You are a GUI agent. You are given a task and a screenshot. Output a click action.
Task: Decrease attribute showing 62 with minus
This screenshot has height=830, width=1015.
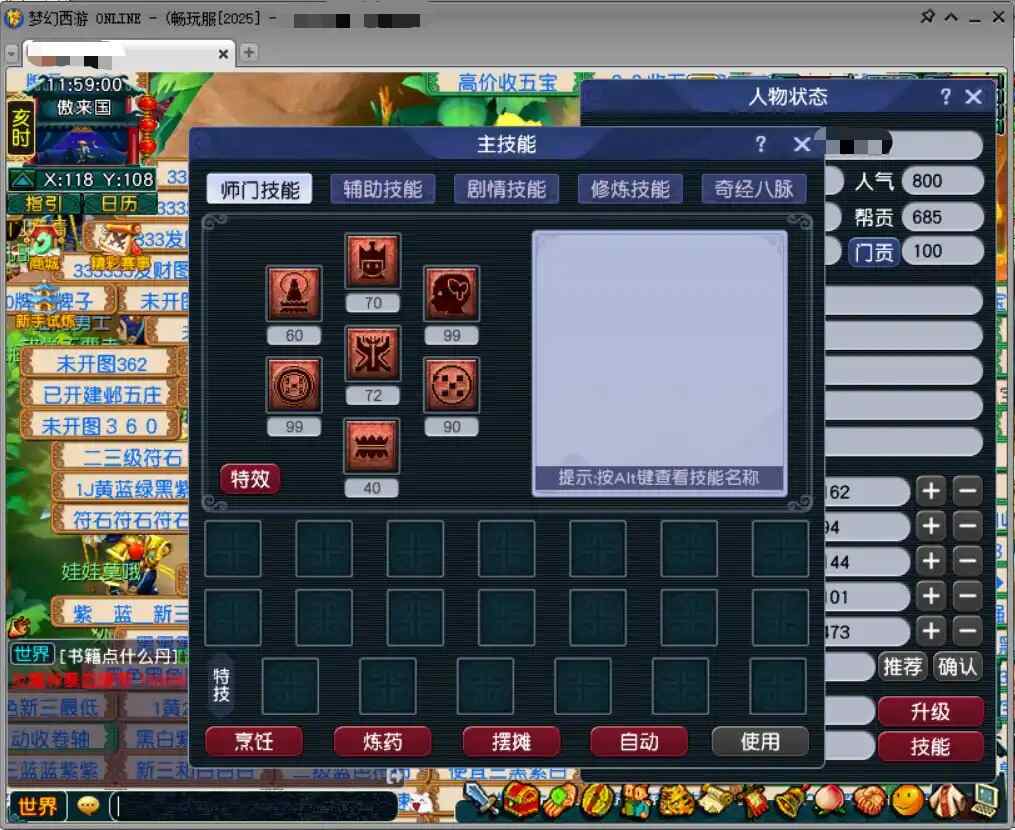968,491
